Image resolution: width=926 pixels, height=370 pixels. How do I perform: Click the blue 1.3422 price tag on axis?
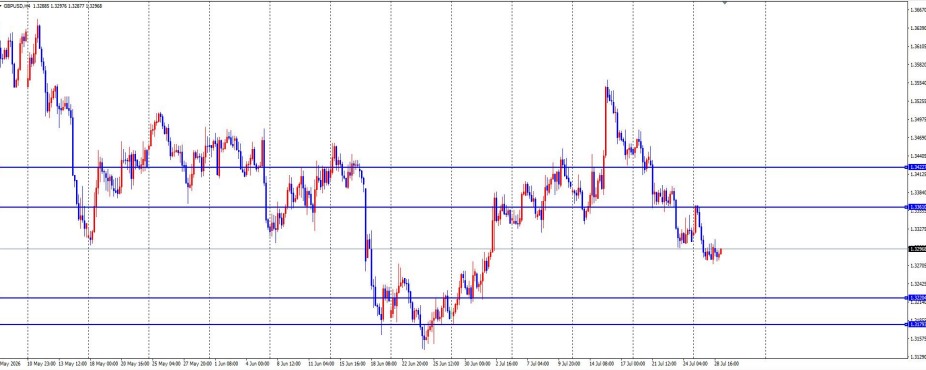pyautogui.click(x=917, y=167)
